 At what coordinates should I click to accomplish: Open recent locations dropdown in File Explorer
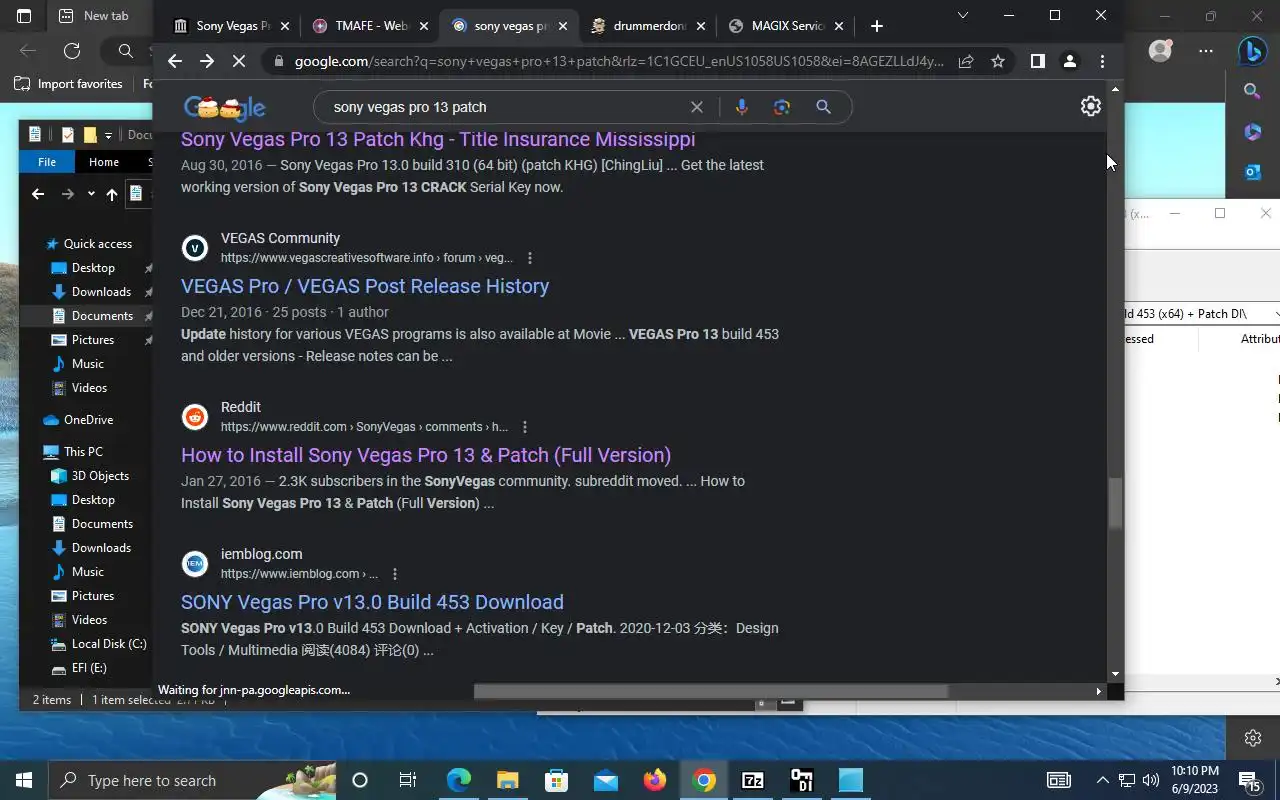click(91, 194)
